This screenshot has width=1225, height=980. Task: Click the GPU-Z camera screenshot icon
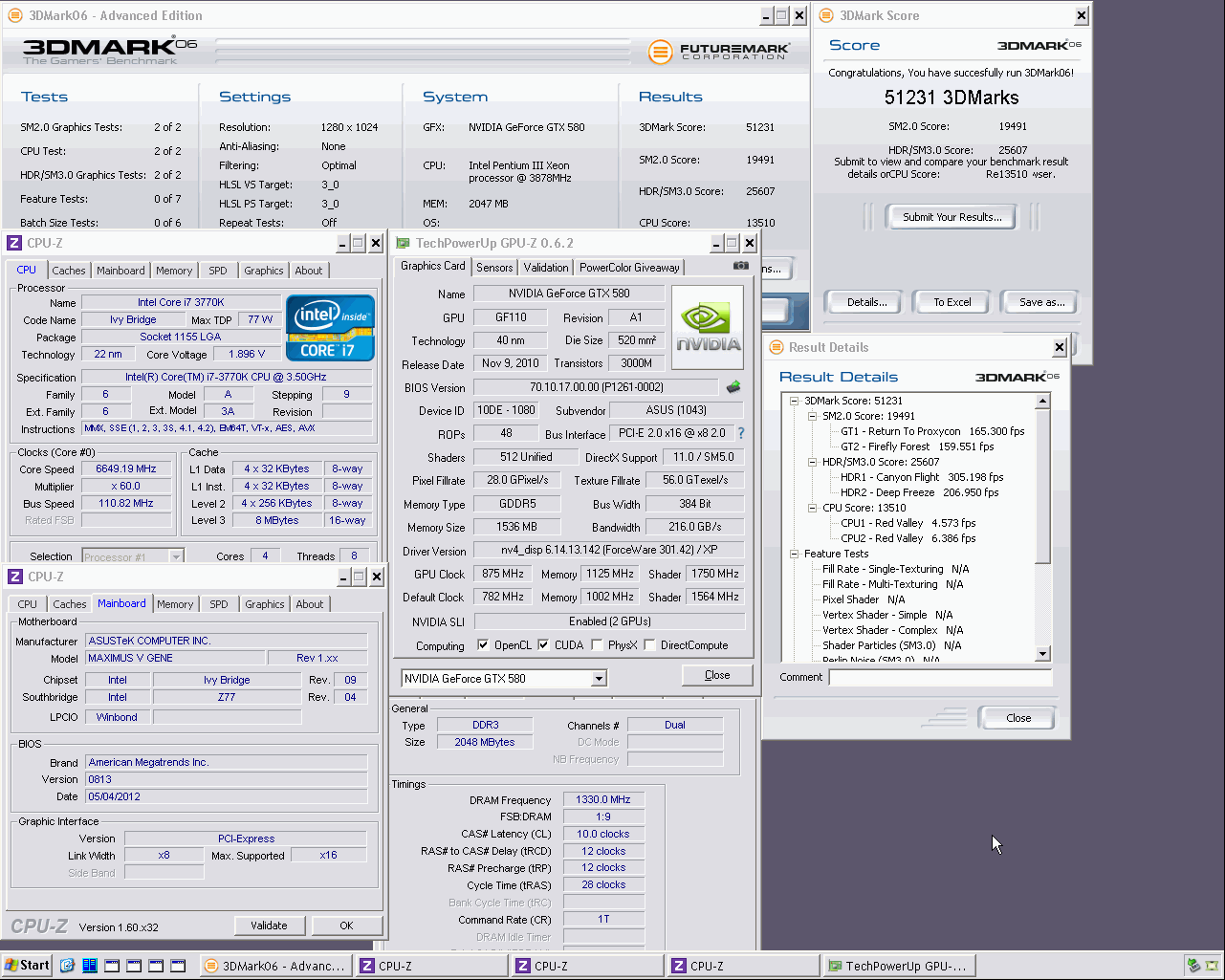tap(740, 266)
